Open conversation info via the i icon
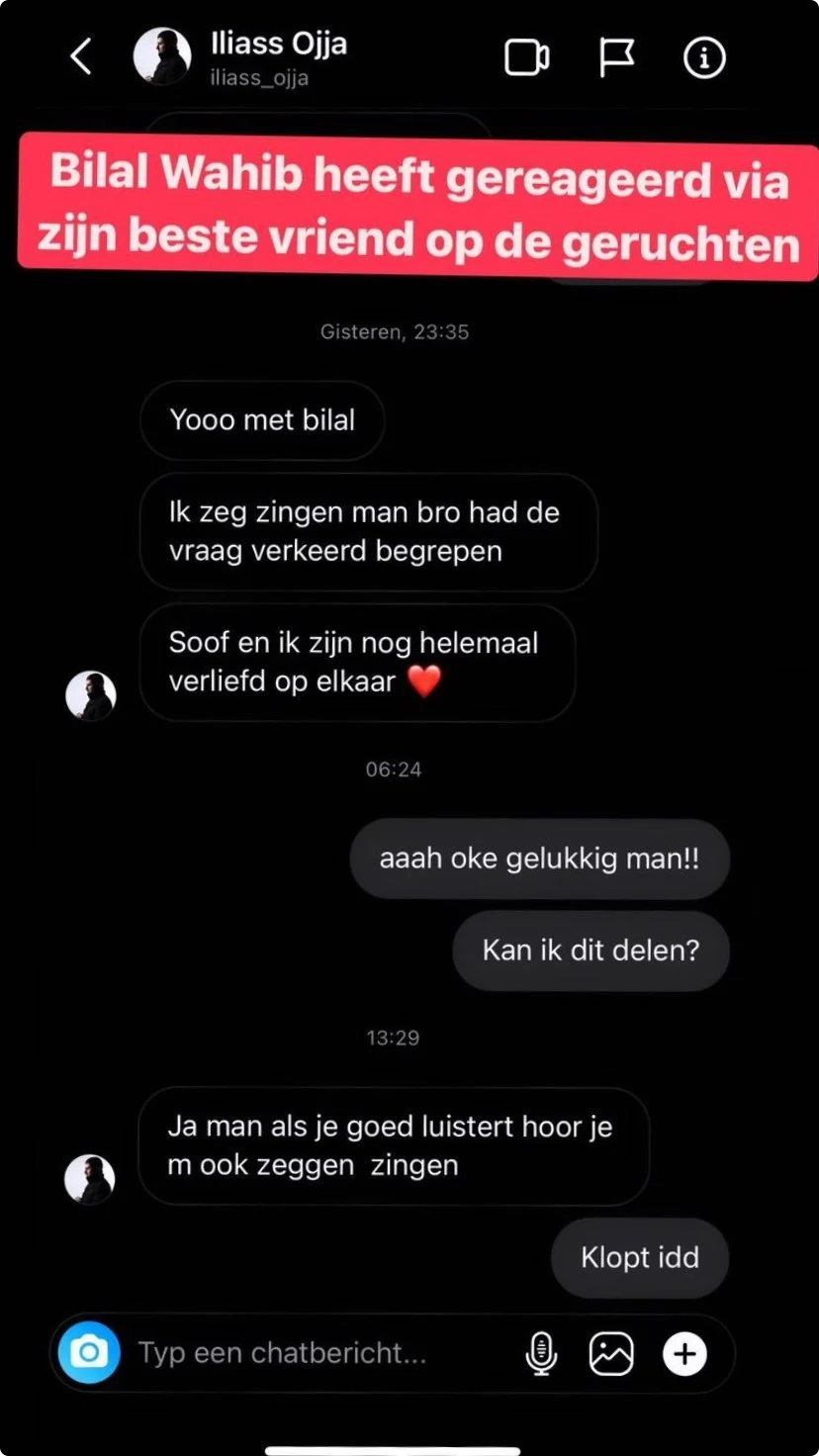The width and height of the screenshot is (819, 1456). 704,57
